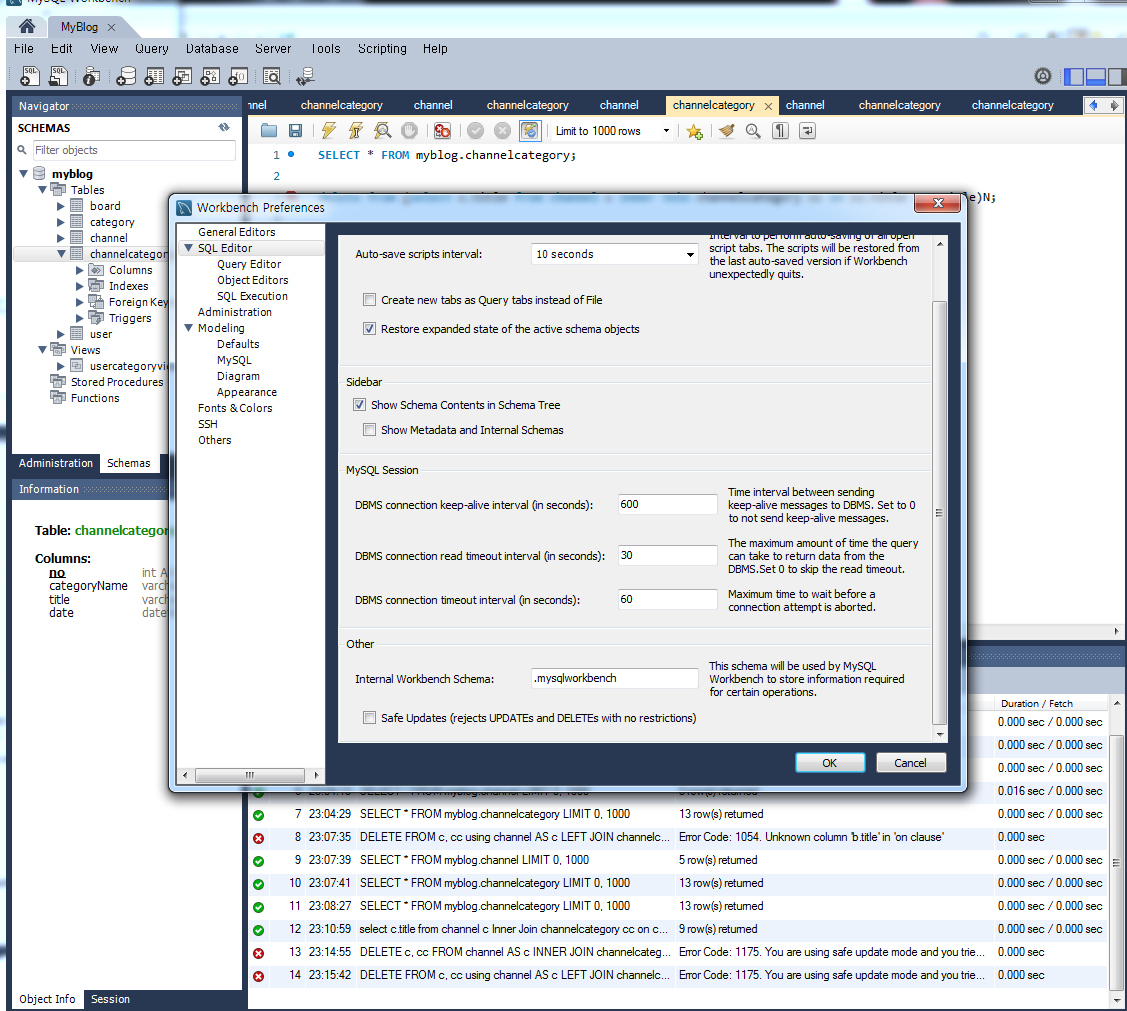Open the Administration preferences page
Image resolution: width=1127 pixels, height=1011 pixels.
pyautogui.click(x=234, y=312)
